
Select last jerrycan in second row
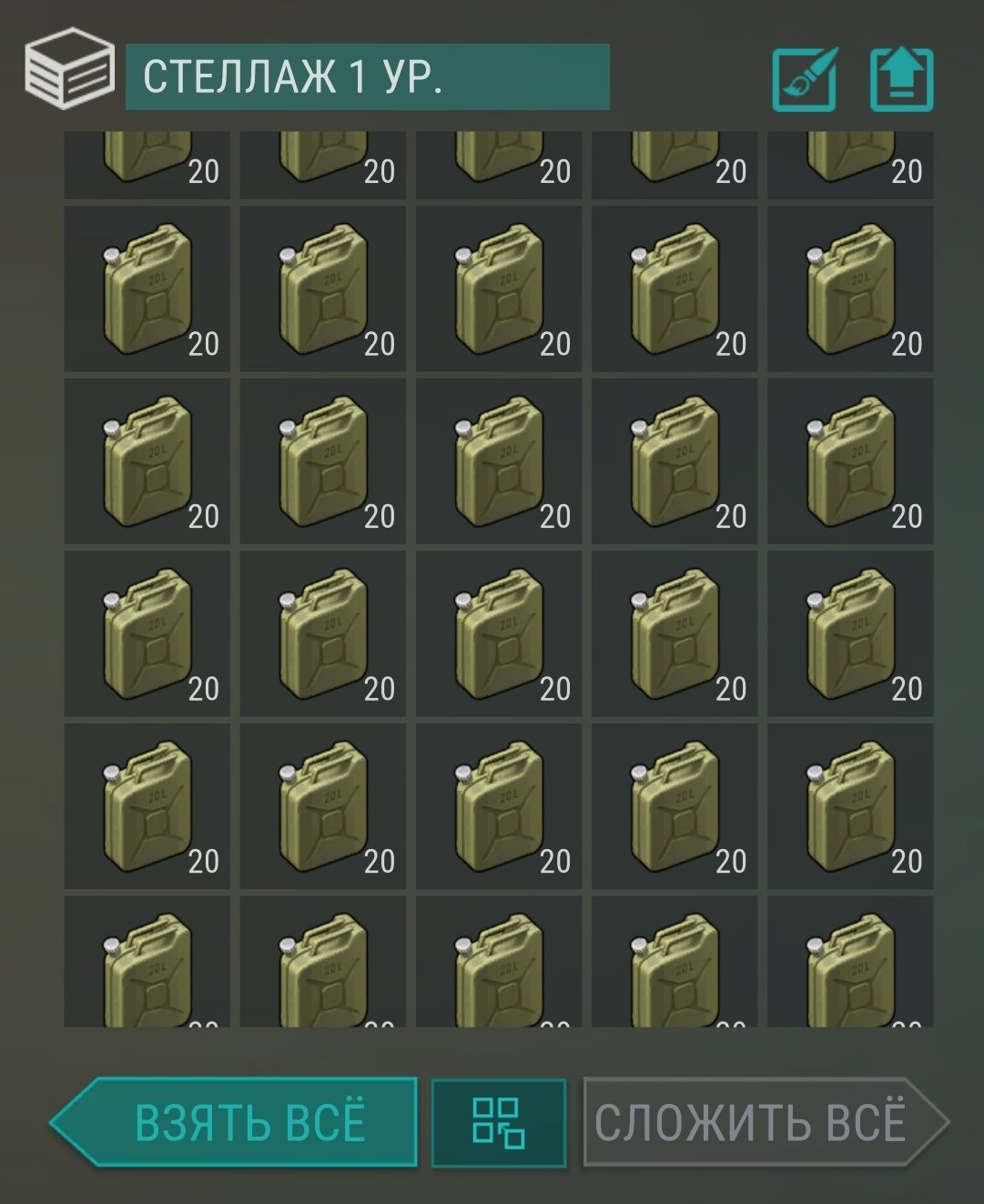[850, 288]
